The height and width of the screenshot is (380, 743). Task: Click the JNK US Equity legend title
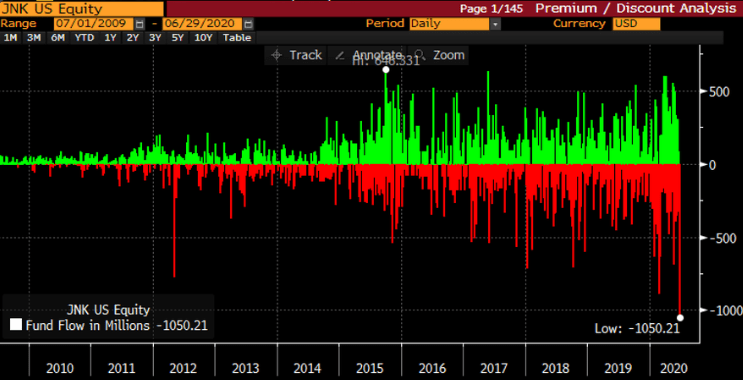(x=109, y=310)
